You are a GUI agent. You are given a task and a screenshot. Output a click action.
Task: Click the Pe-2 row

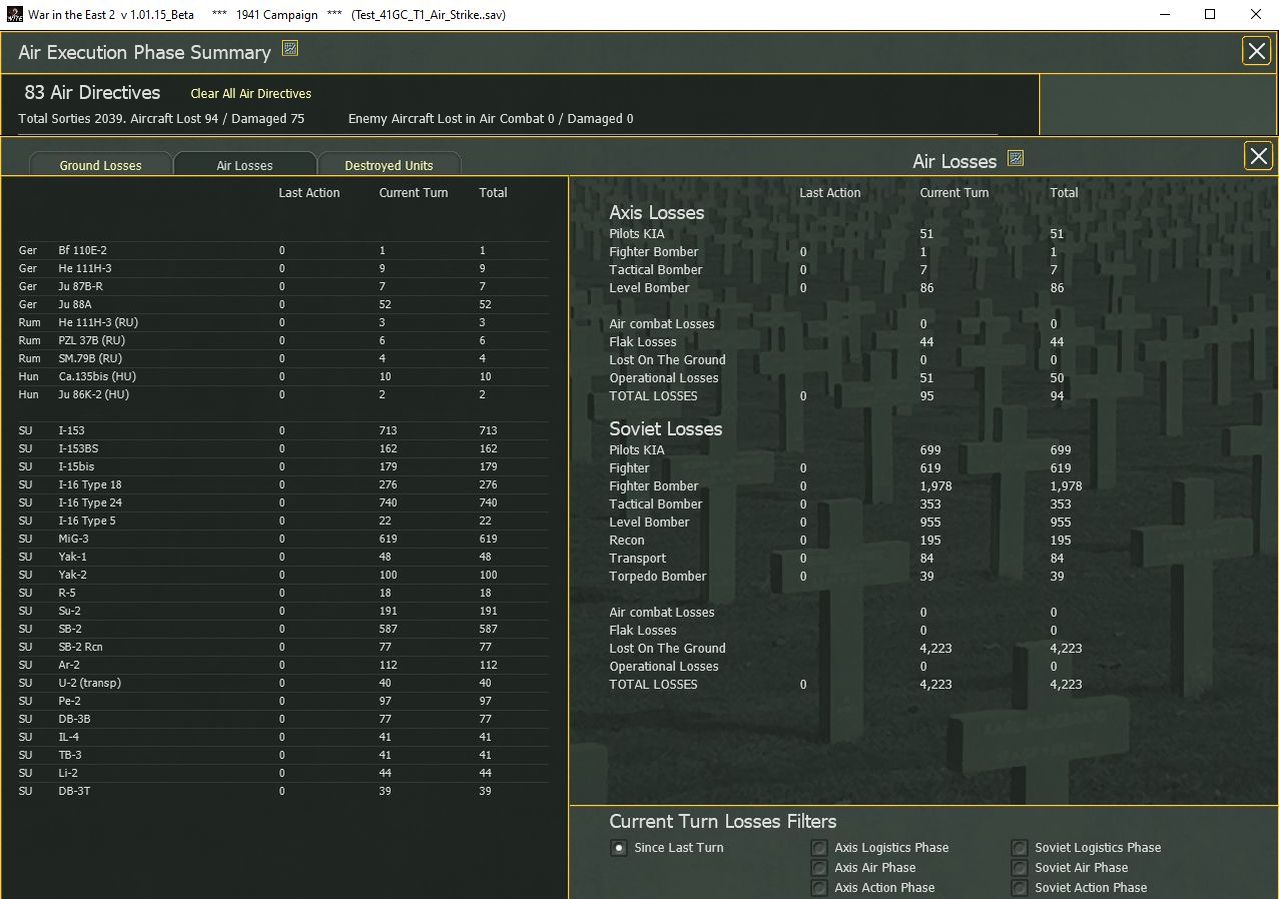pyautogui.click(x=283, y=701)
